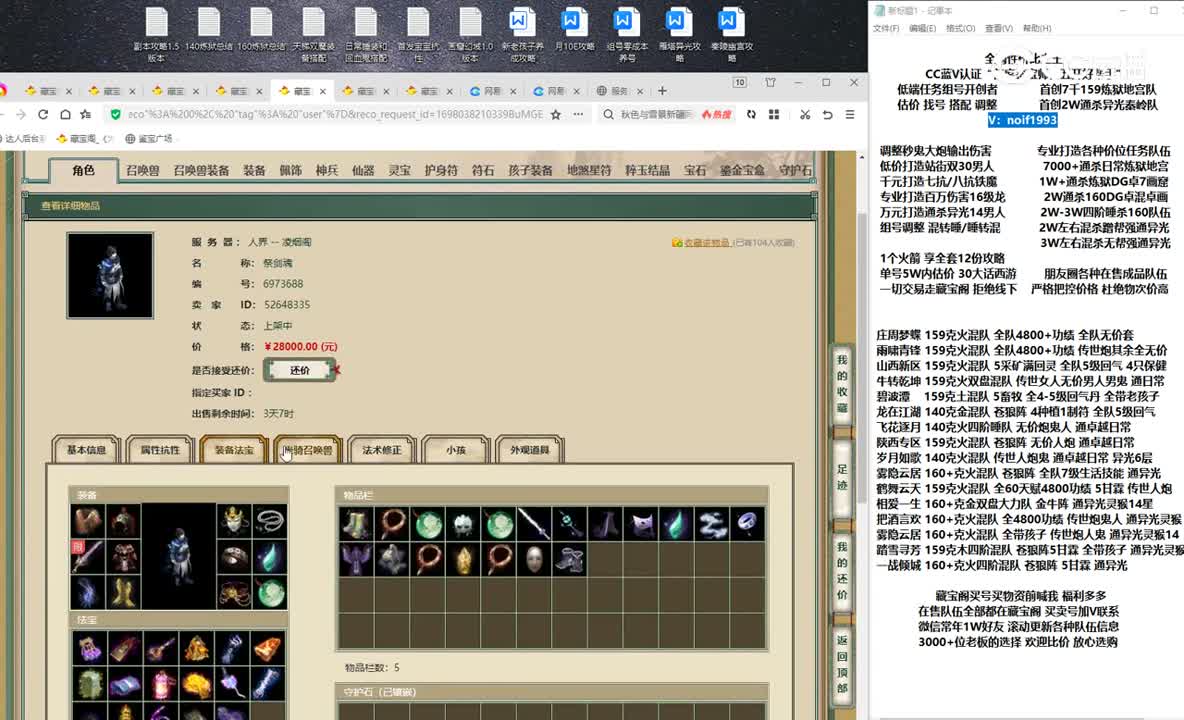Open the 坐骑召唤兽 detail tab
This screenshot has width=1184, height=720.
coord(308,450)
